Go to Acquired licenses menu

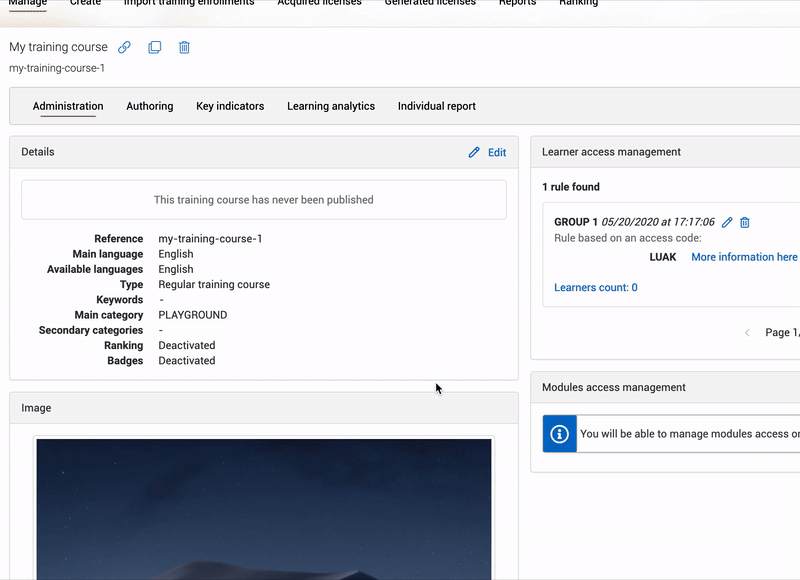319,3
